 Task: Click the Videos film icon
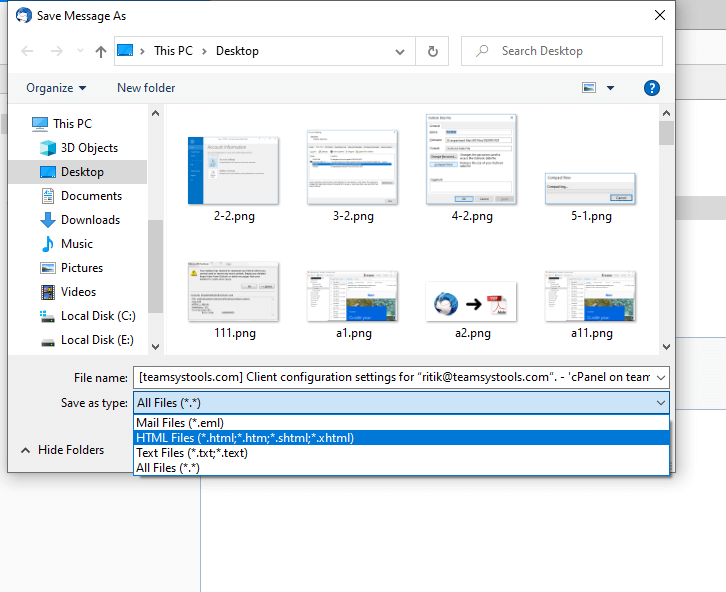[x=48, y=292]
